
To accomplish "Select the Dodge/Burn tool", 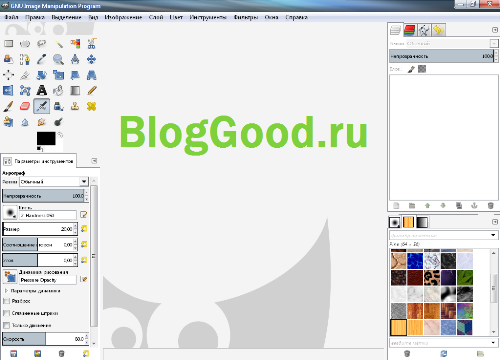I will click(58, 122).
